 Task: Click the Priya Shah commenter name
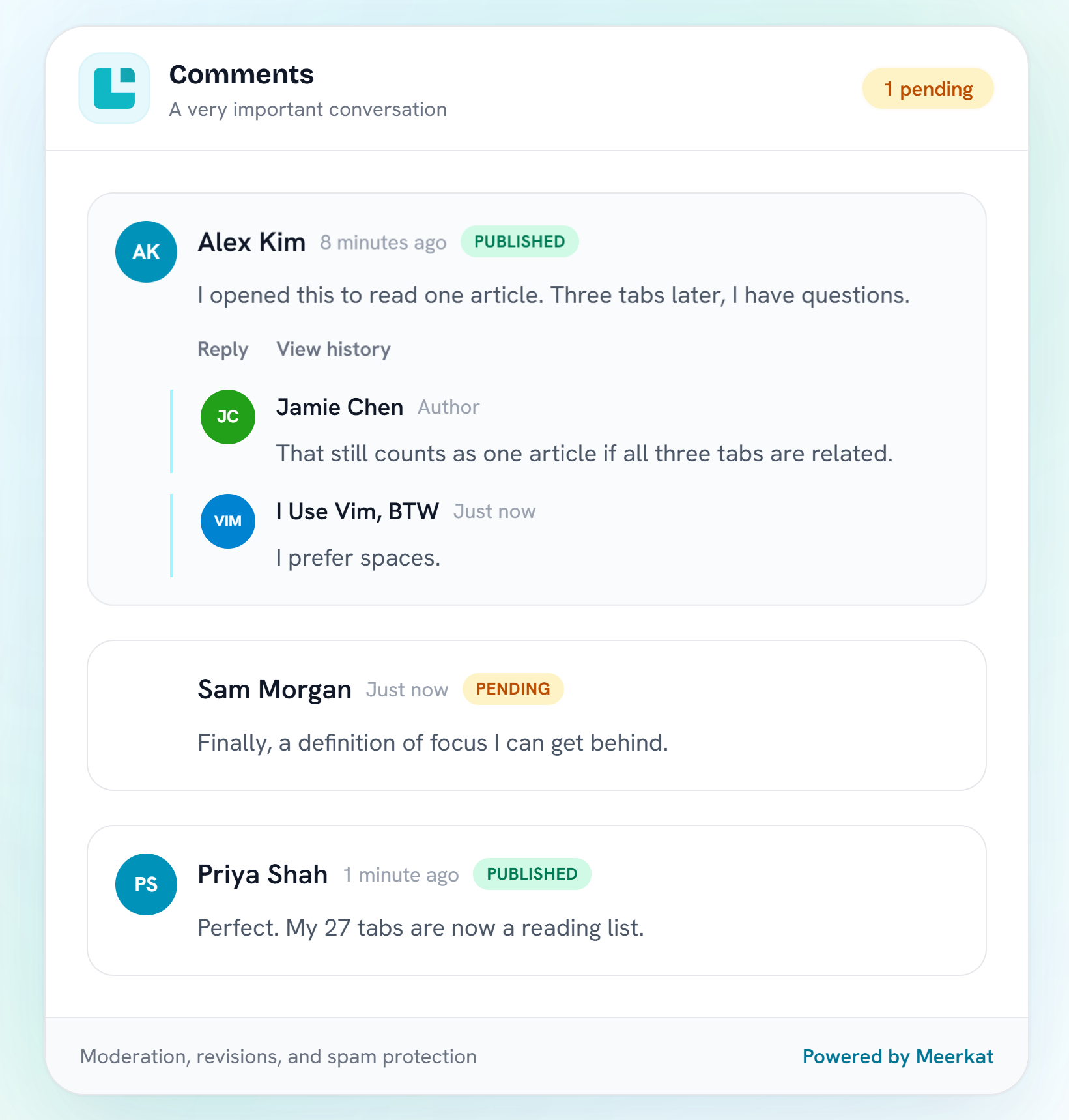pyautogui.click(x=263, y=874)
